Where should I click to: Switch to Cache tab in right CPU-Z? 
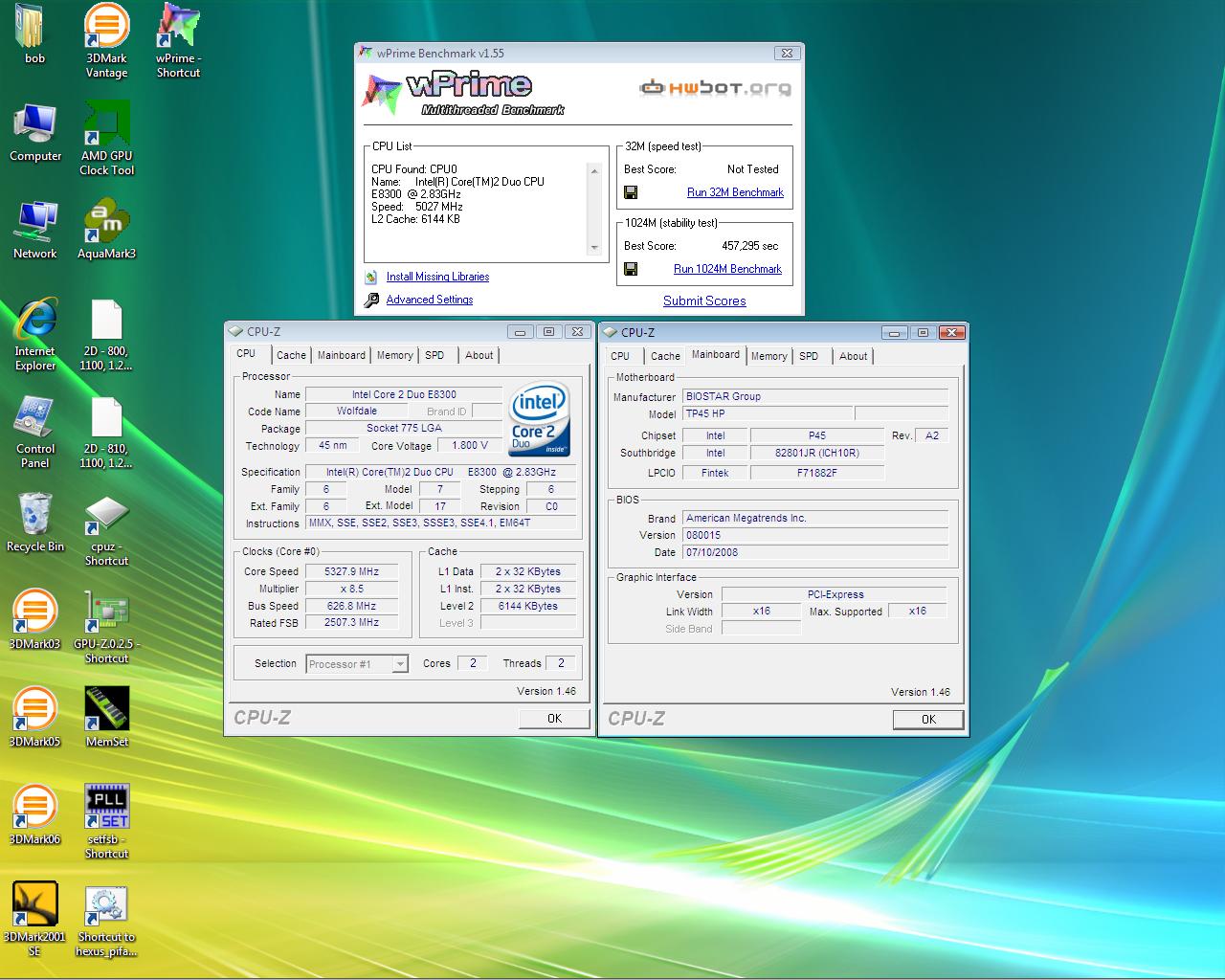(x=665, y=356)
